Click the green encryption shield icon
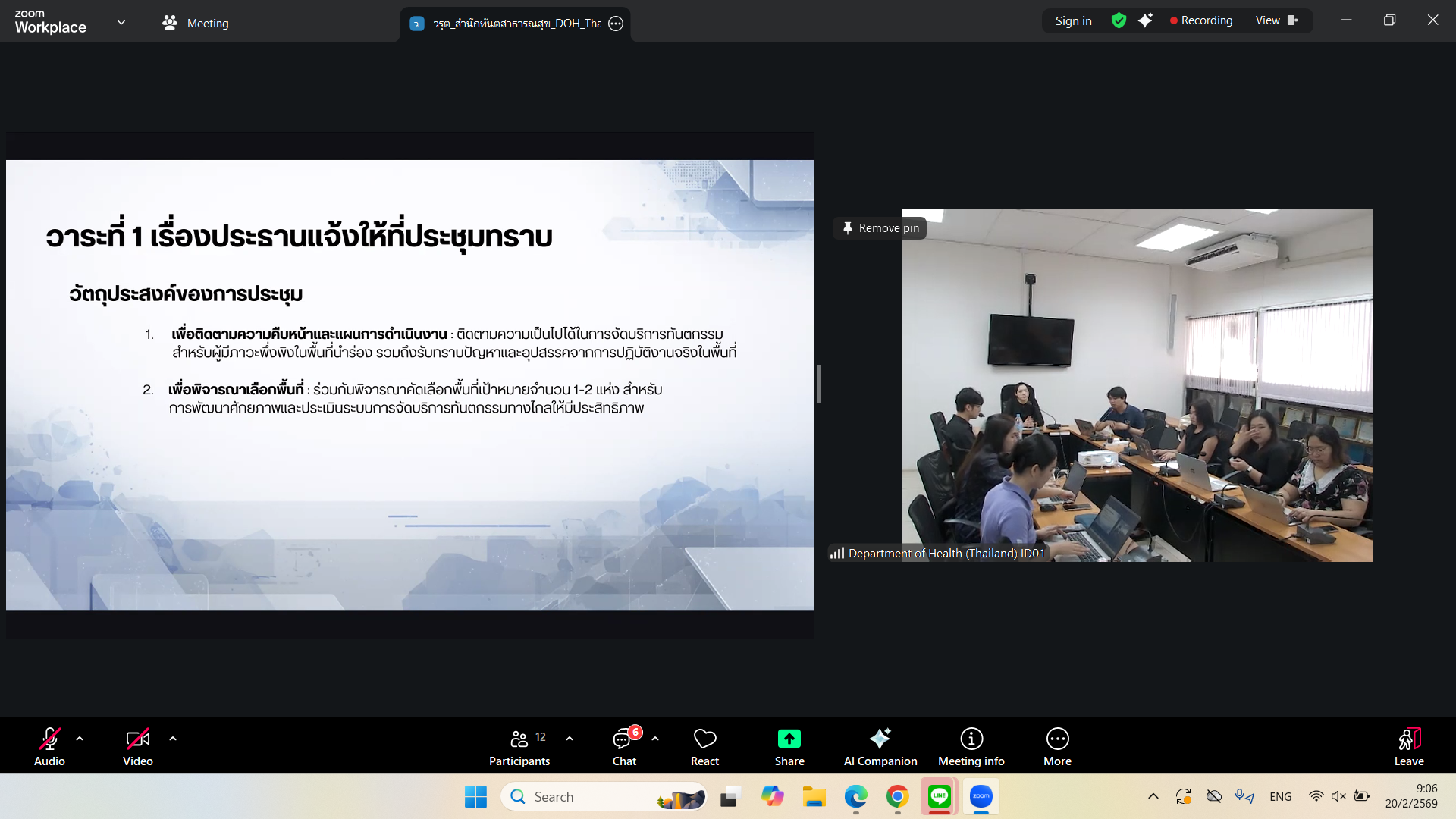Image resolution: width=1456 pixels, height=819 pixels. [1119, 20]
